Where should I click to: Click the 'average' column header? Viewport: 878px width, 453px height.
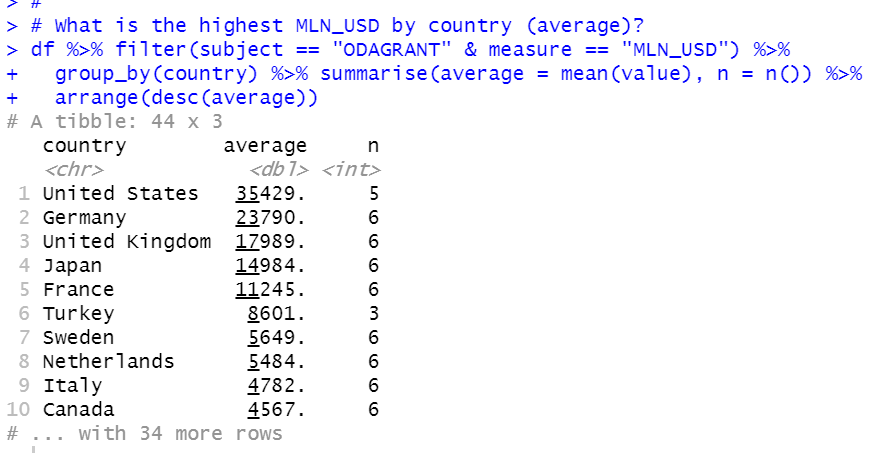coord(265,147)
